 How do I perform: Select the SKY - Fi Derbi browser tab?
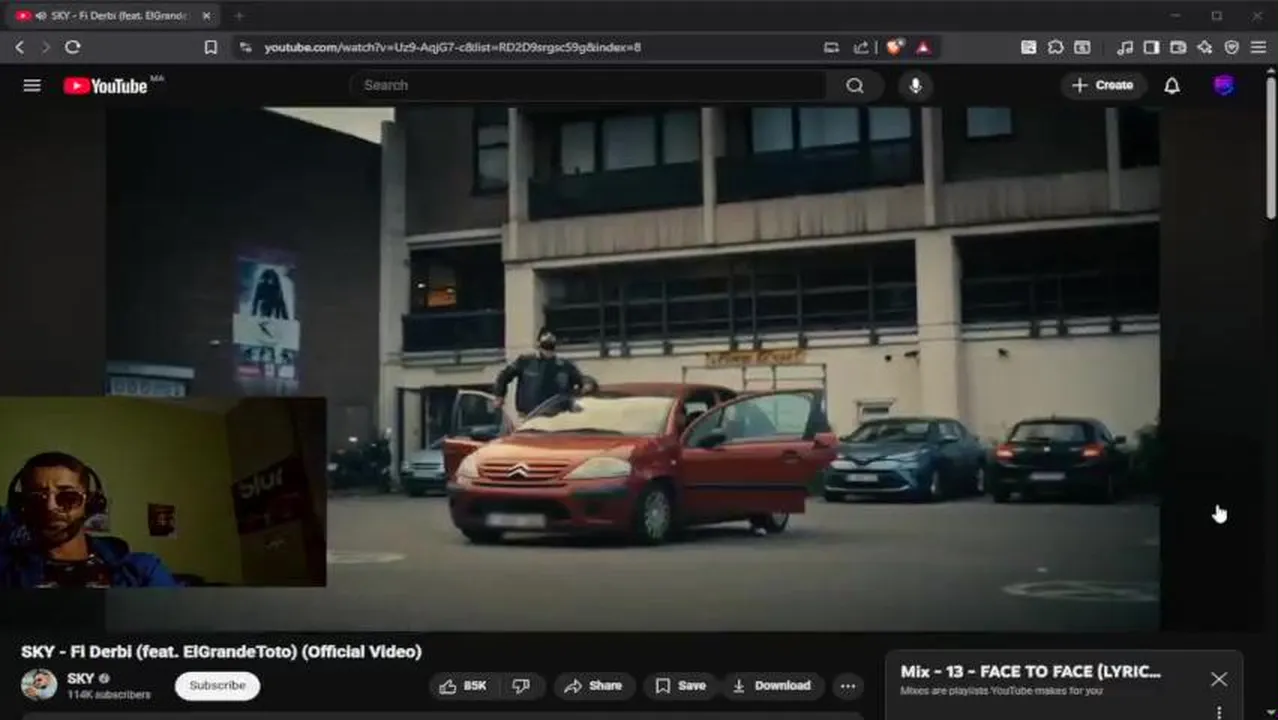point(115,16)
